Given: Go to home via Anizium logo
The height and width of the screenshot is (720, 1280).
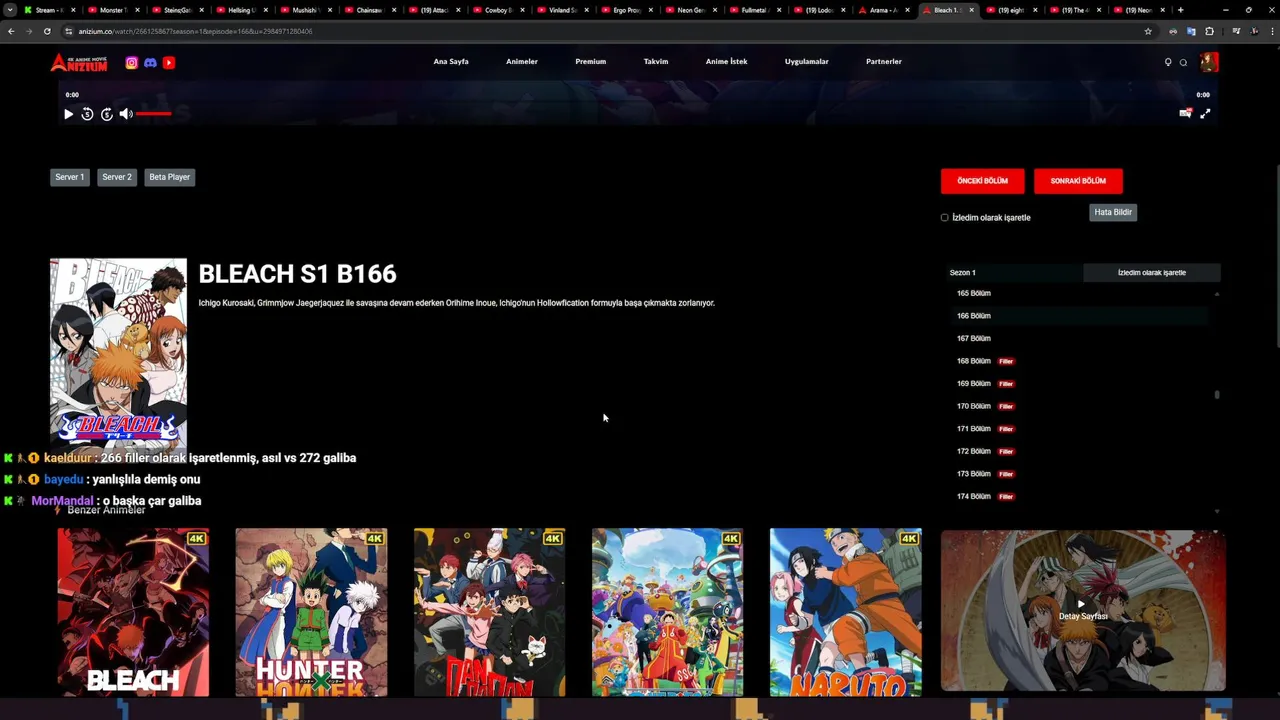Looking at the screenshot, I should (79, 62).
